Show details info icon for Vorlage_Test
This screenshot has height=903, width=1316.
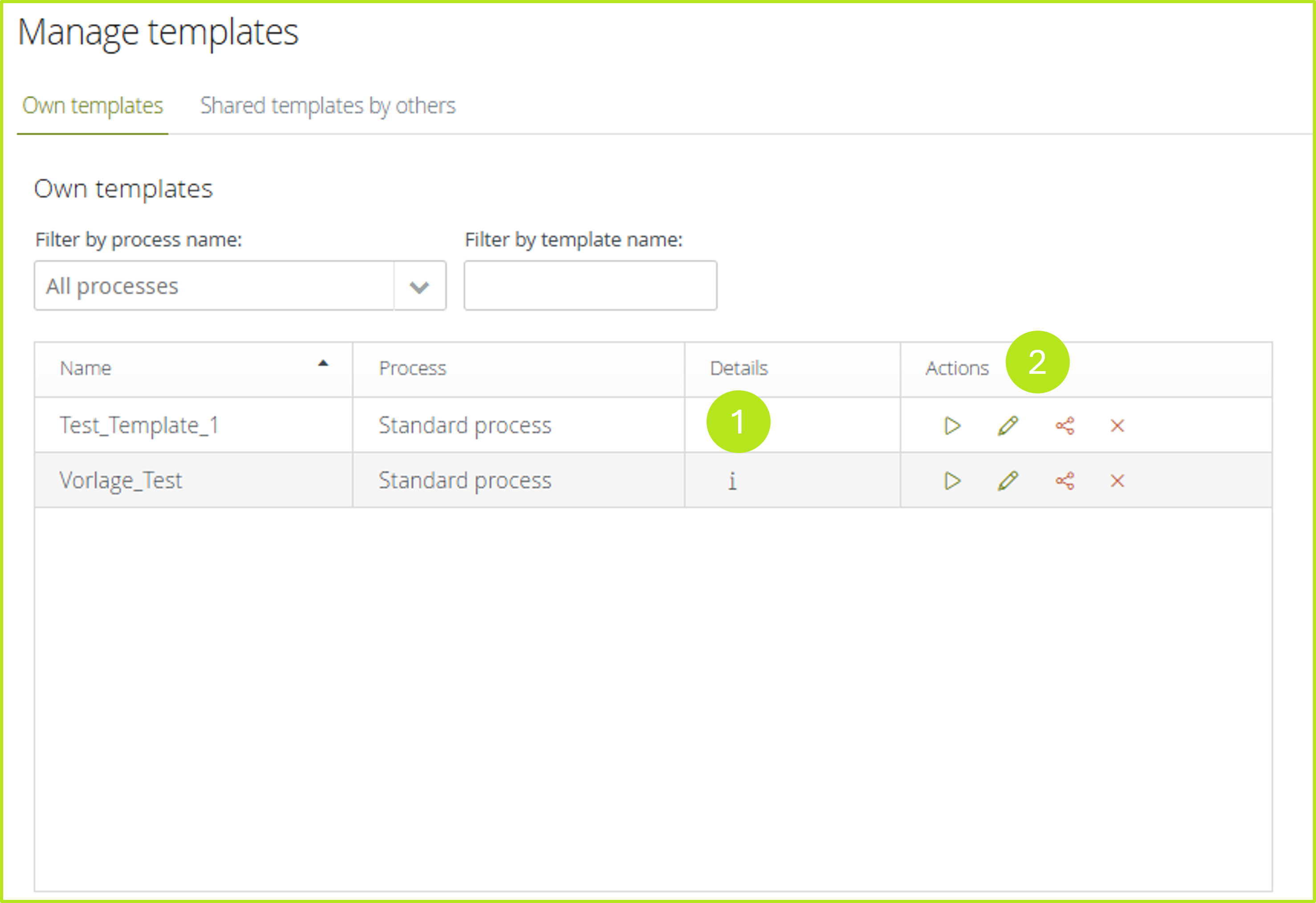click(732, 481)
